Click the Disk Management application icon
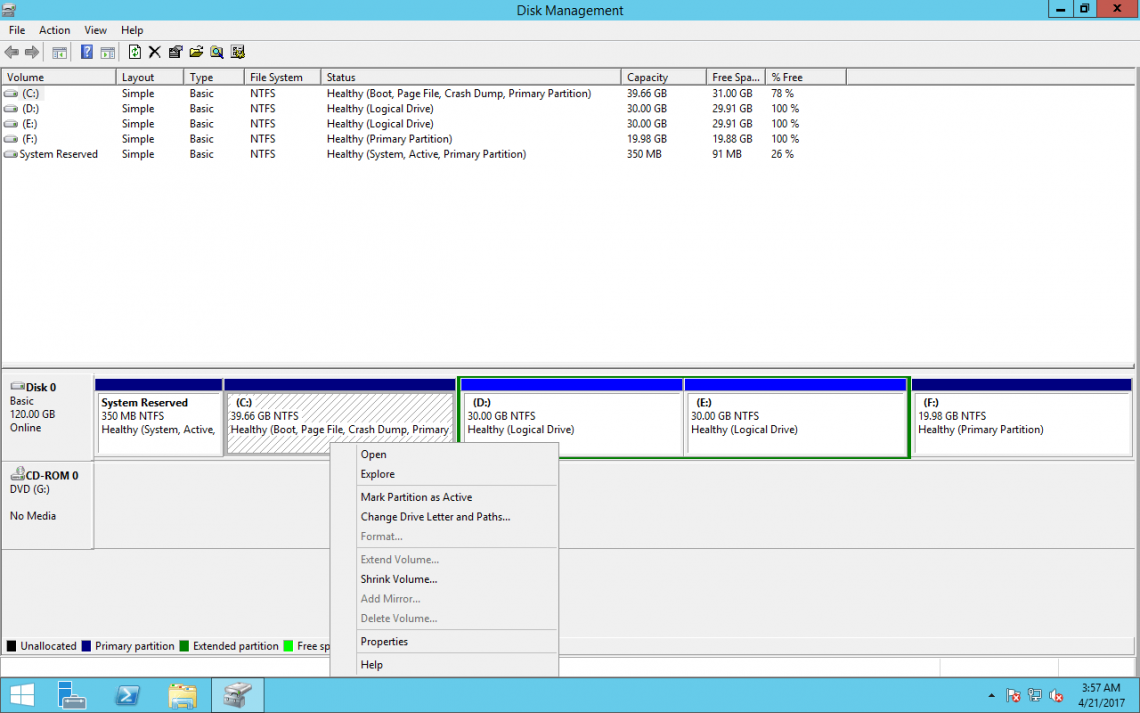Image resolution: width=1140 pixels, height=713 pixels. [x=8, y=9]
